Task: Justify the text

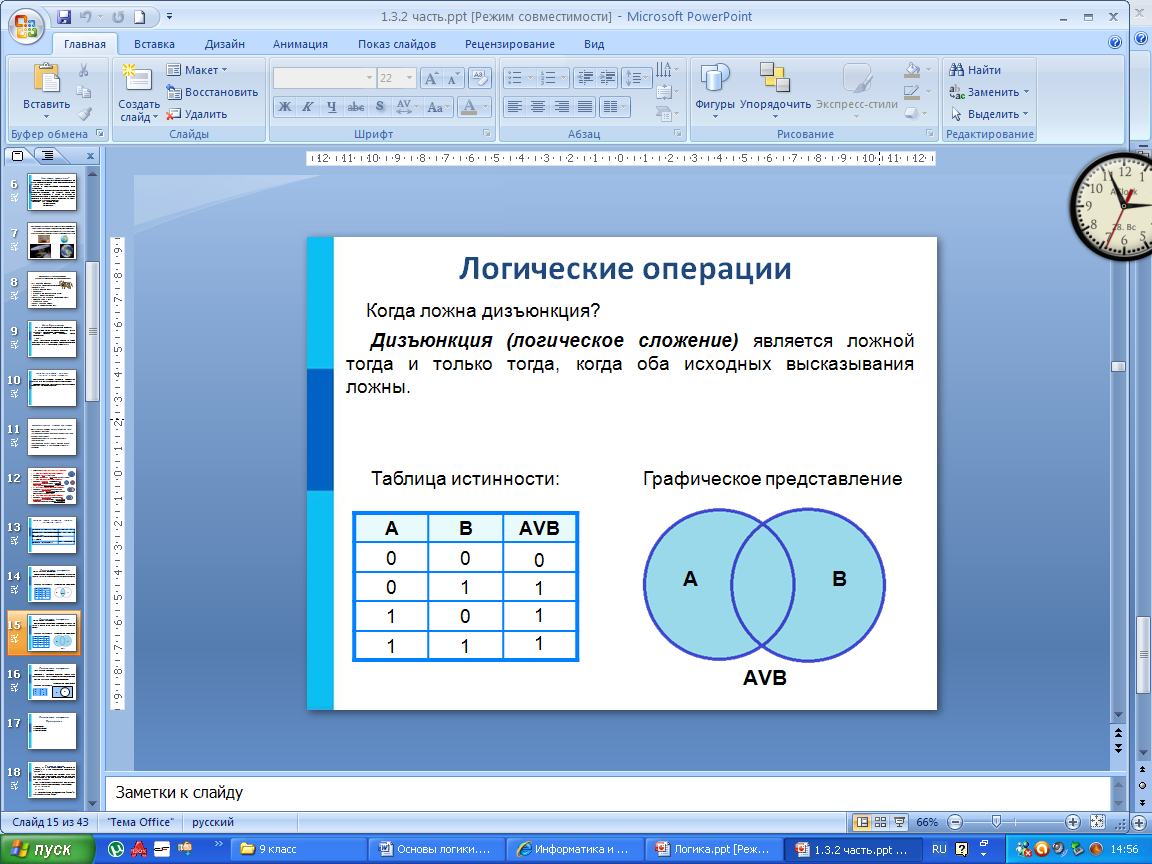Action: coord(585,107)
